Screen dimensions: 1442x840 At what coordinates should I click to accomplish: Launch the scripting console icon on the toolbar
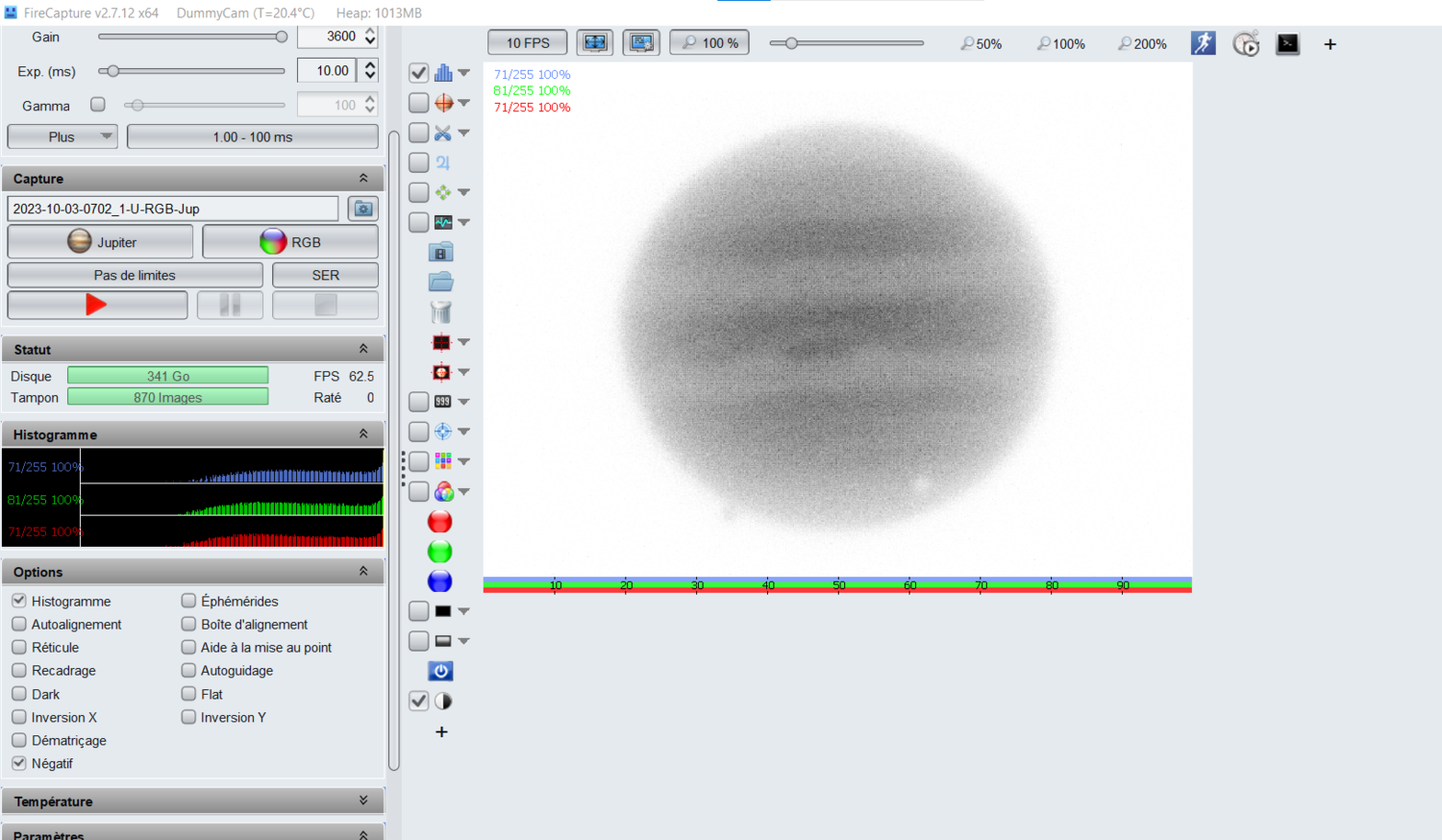(x=1287, y=43)
